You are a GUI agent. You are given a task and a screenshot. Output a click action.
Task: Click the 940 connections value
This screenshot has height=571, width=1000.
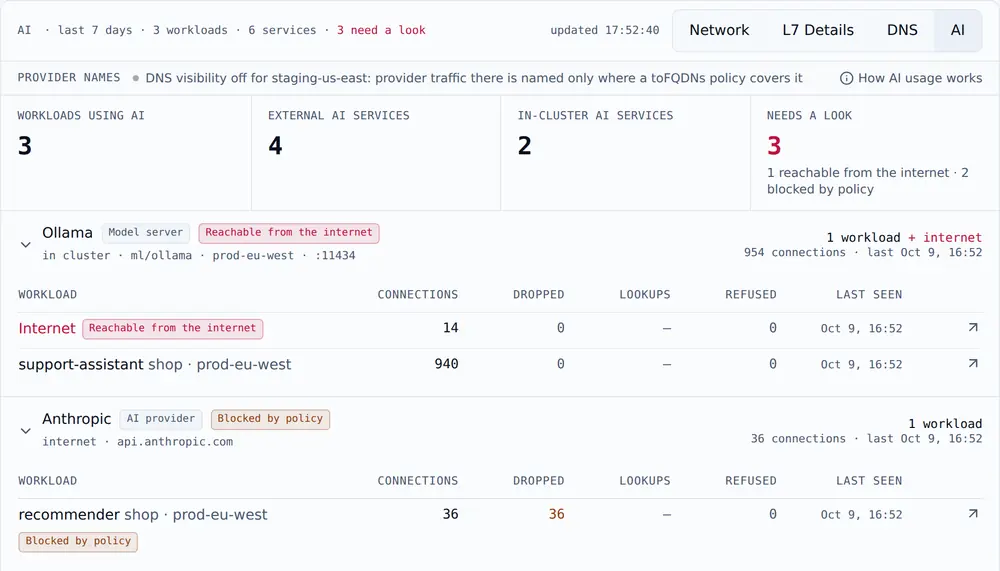click(x=446, y=364)
